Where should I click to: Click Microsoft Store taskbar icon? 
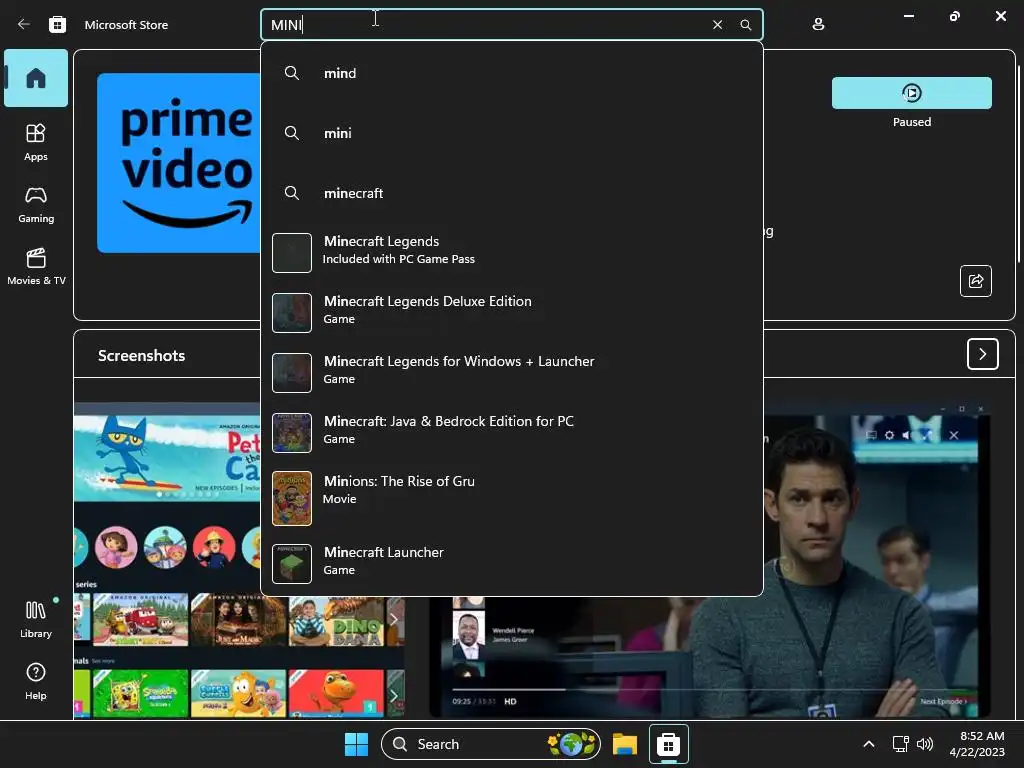[668, 744]
